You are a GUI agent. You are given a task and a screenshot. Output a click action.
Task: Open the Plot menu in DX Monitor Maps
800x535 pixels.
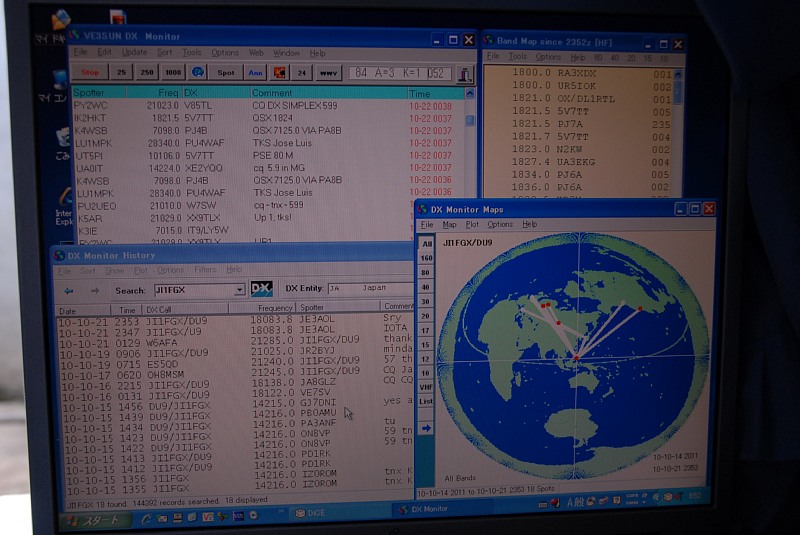pos(472,224)
